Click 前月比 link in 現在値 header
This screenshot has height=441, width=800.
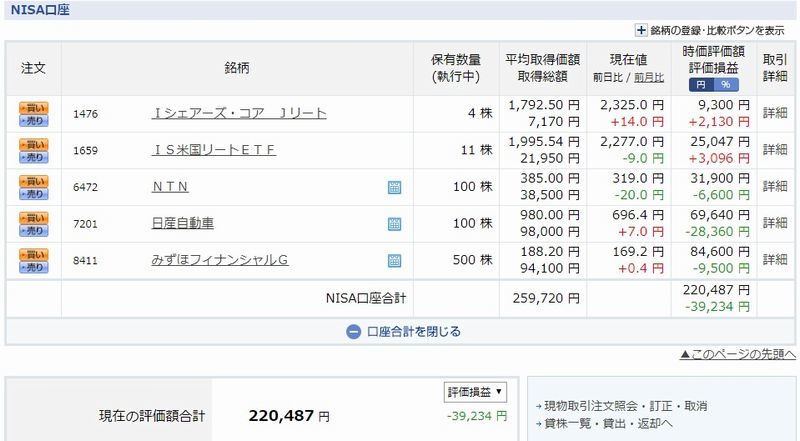click(x=649, y=78)
